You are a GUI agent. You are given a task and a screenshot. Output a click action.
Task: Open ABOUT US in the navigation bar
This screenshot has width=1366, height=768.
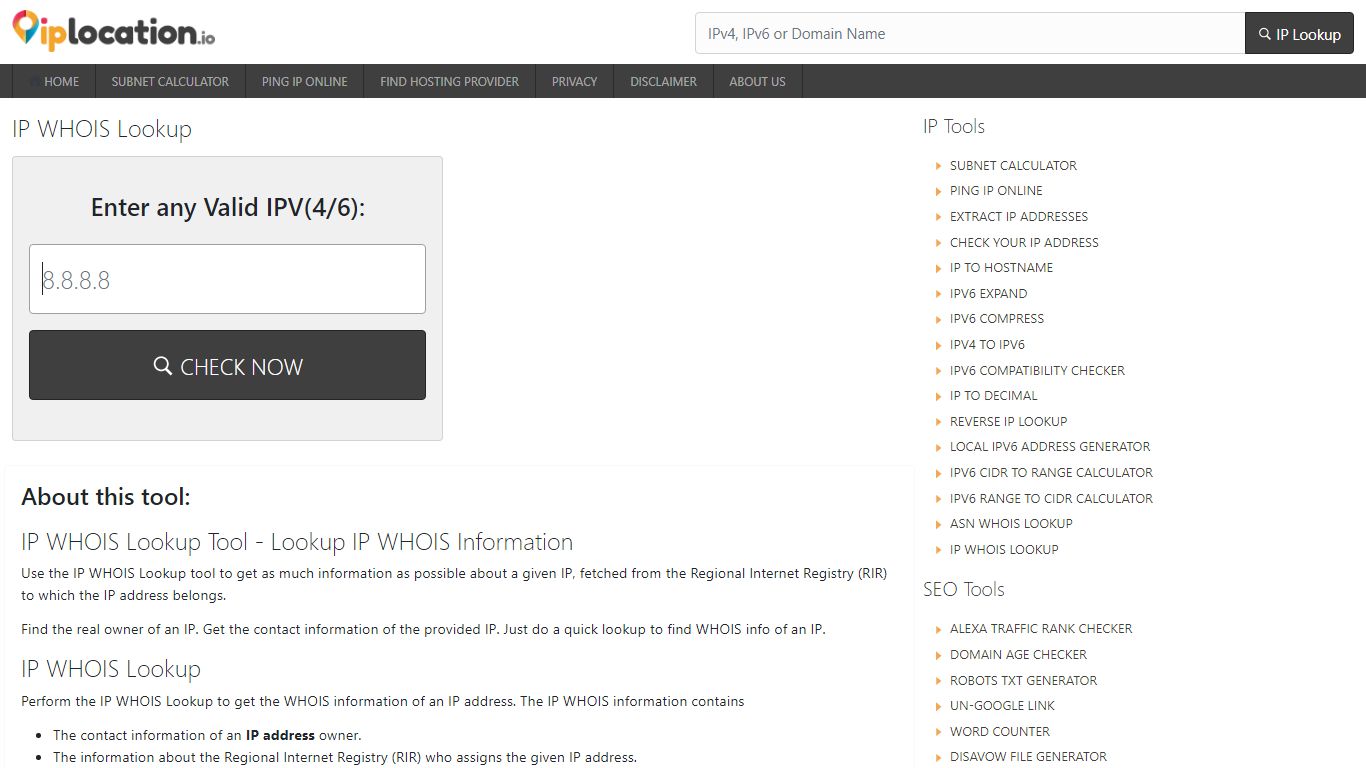click(757, 81)
